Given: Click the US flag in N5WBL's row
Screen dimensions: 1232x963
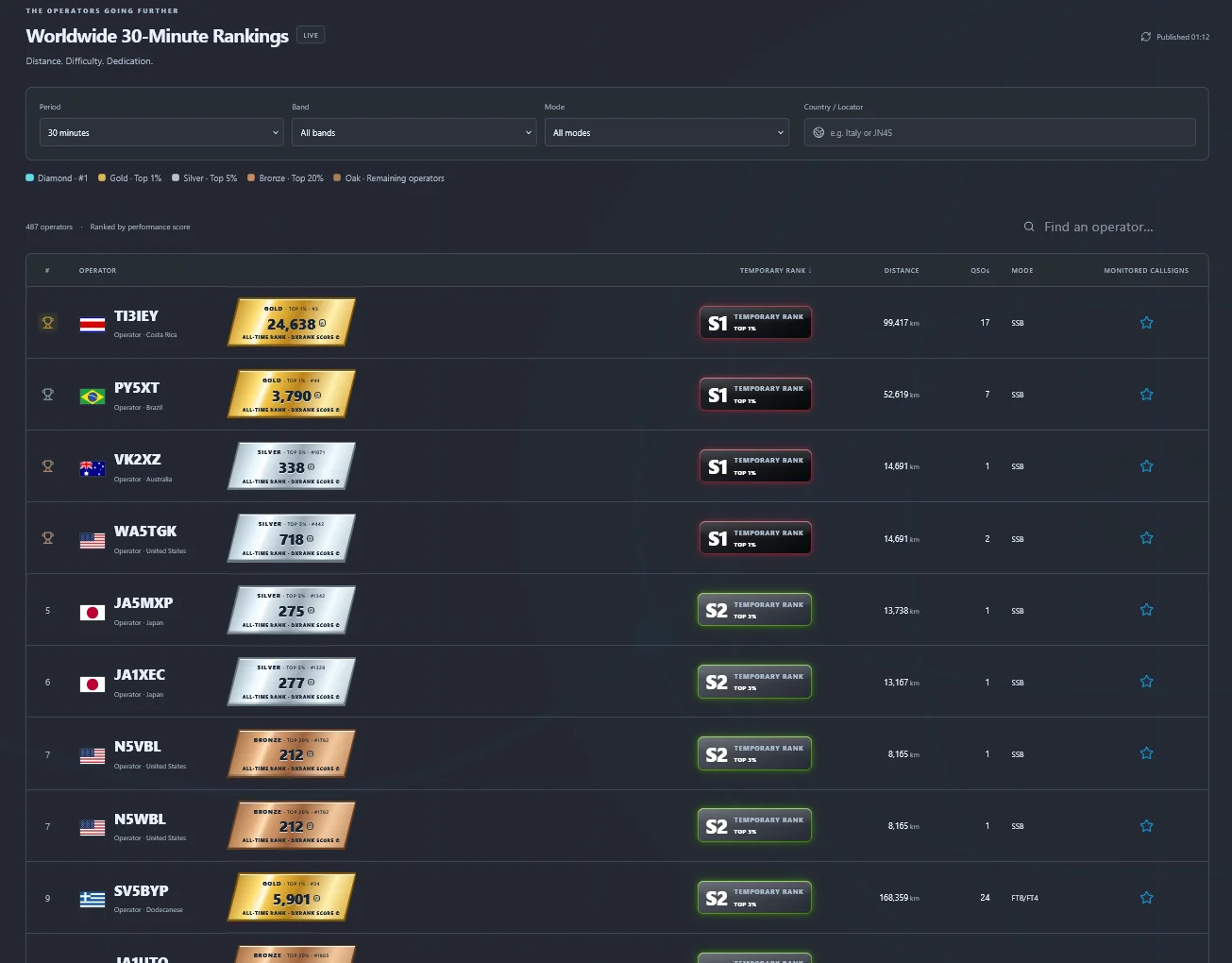Looking at the screenshot, I should point(93,827).
